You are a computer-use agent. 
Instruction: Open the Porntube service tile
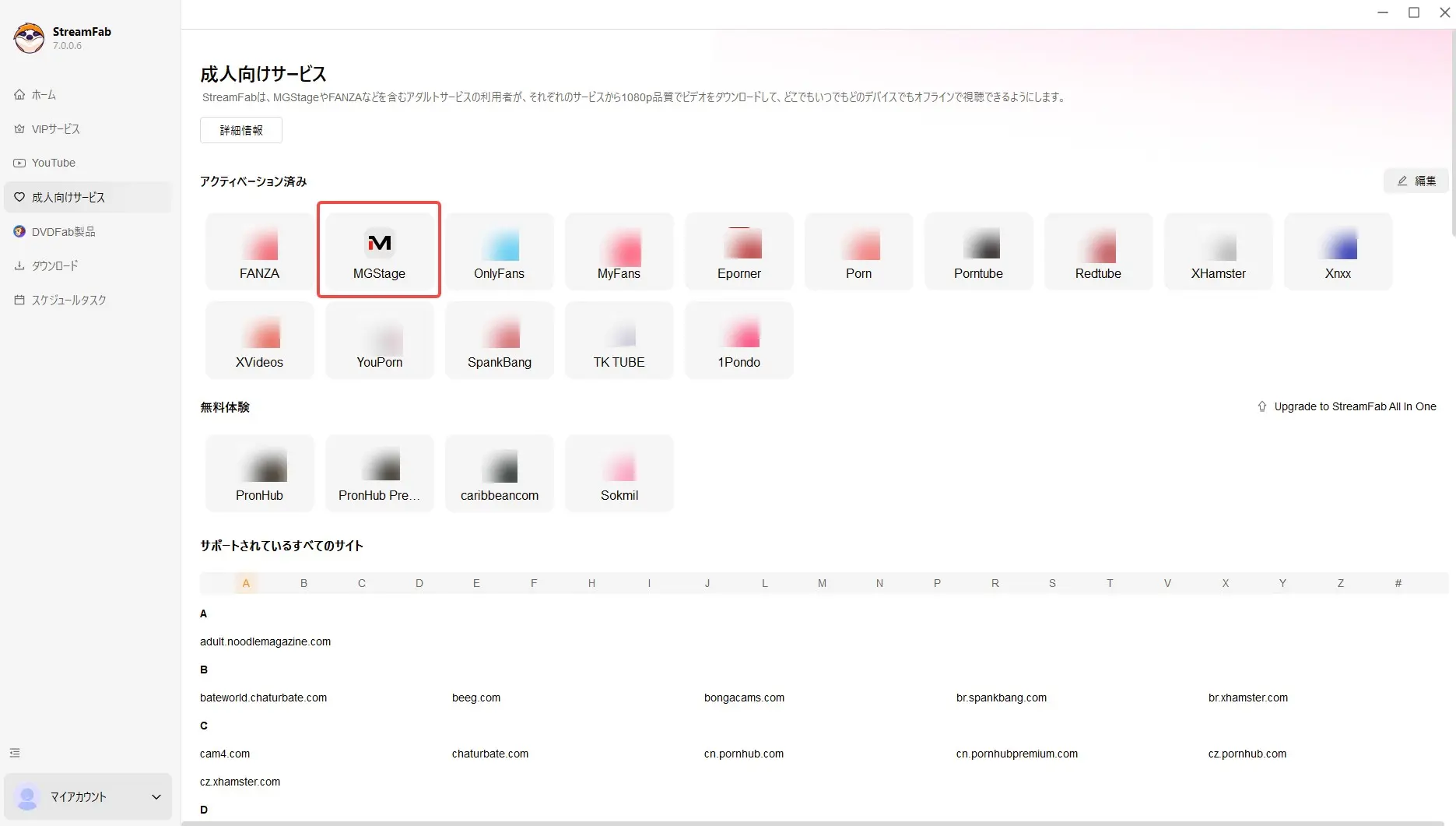pyautogui.click(x=978, y=251)
